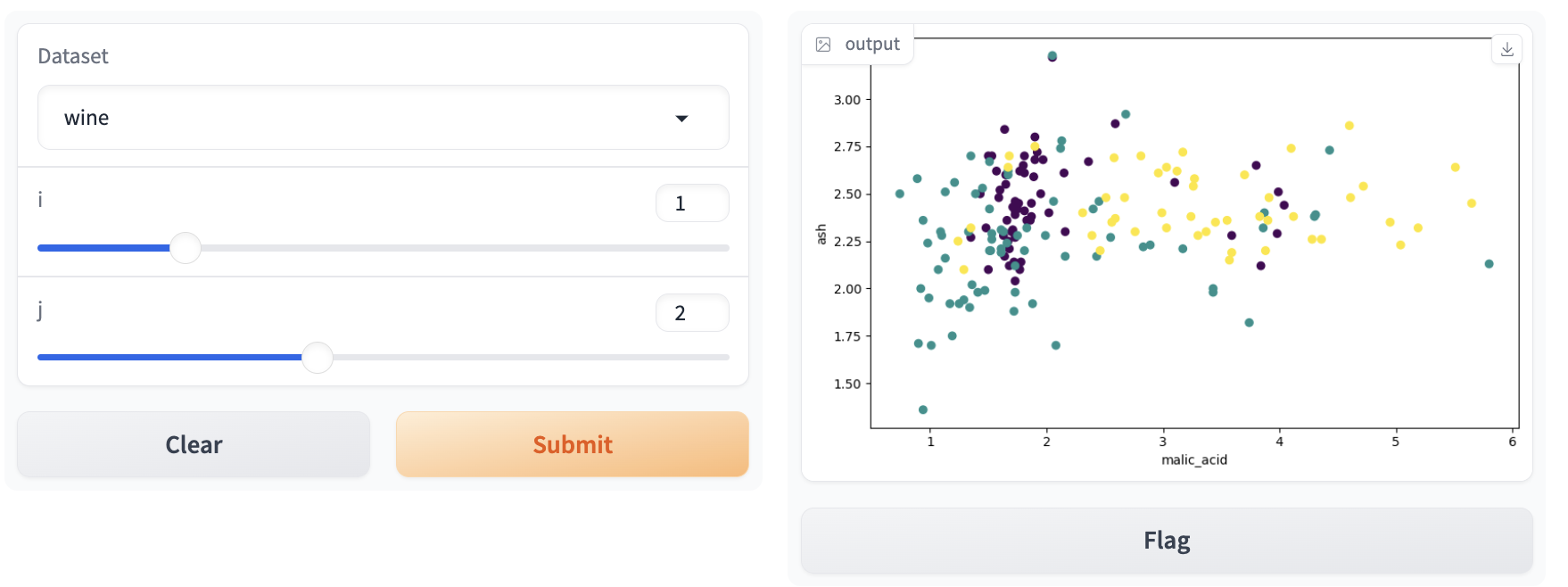
Task: Click the dropdown chevron next to wine
Action: [x=683, y=117]
